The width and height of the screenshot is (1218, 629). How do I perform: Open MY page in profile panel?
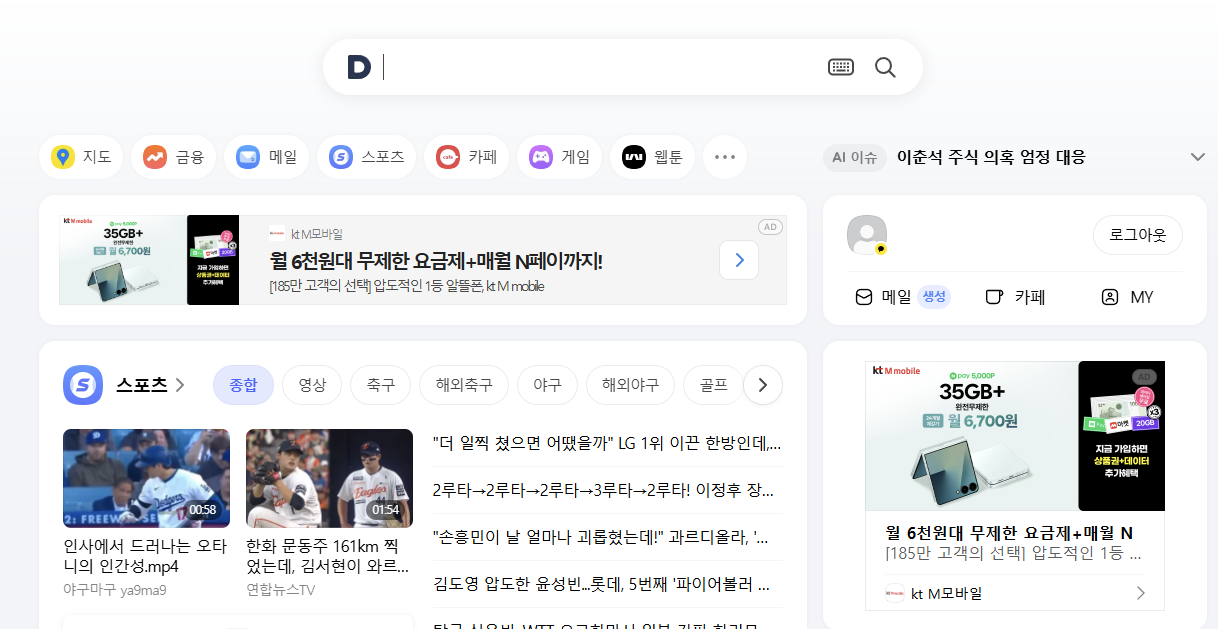tap(1127, 297)
